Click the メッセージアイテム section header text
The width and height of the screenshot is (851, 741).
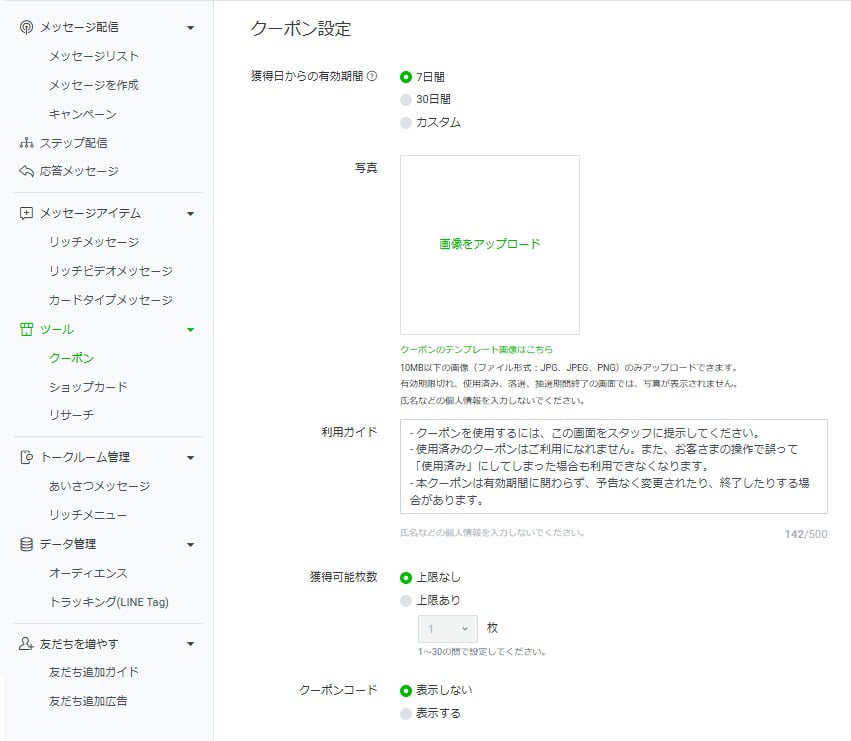(x=90, y=213)
